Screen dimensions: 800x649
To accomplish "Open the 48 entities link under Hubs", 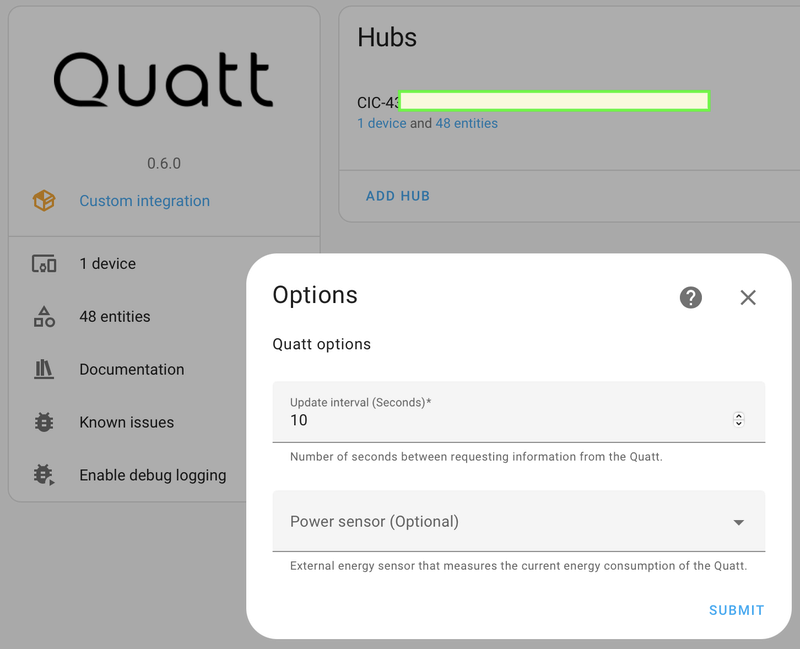I will click(466, 124).
